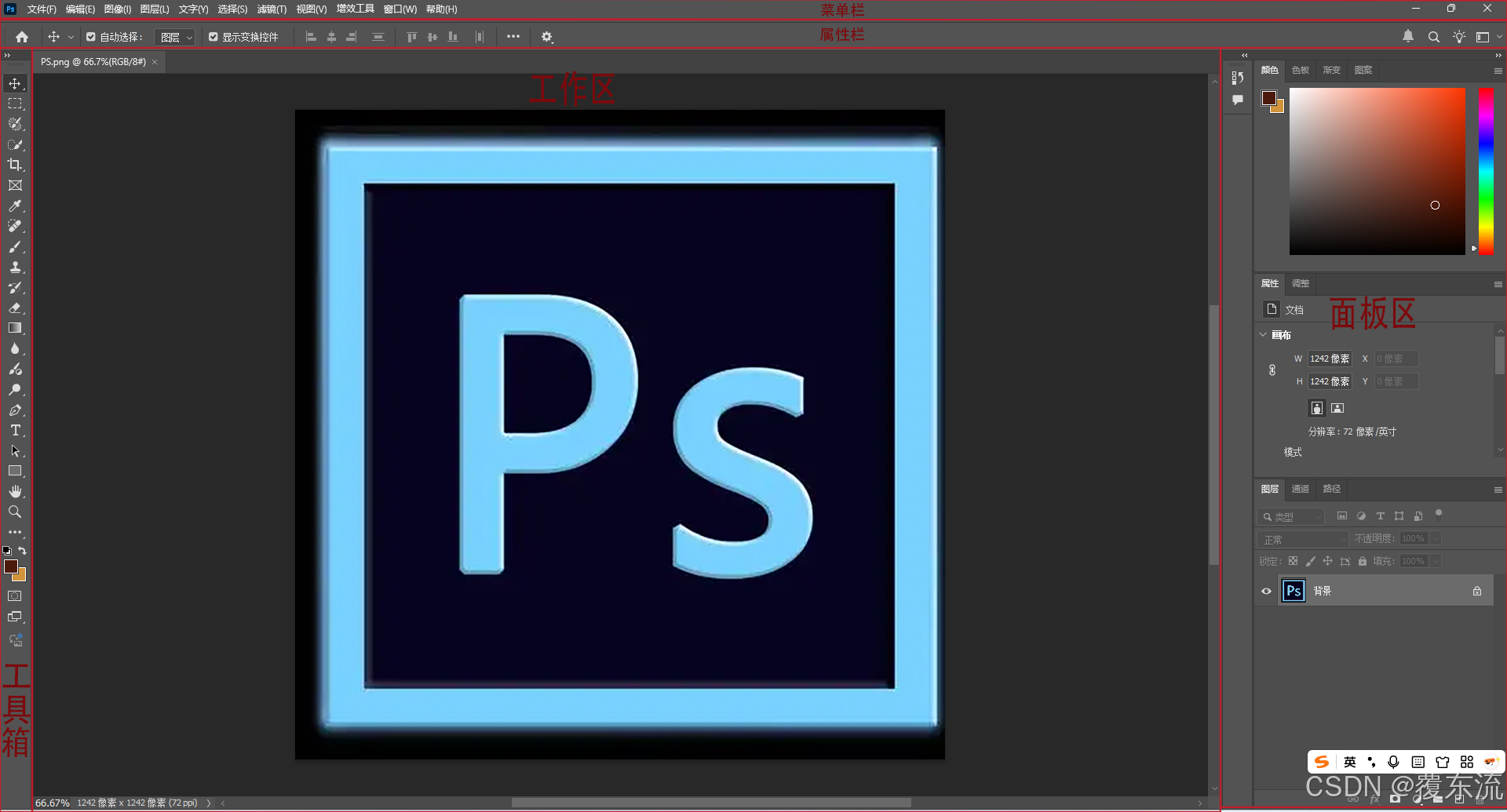Switch to the 调整 tab

tap(1300, 283)
